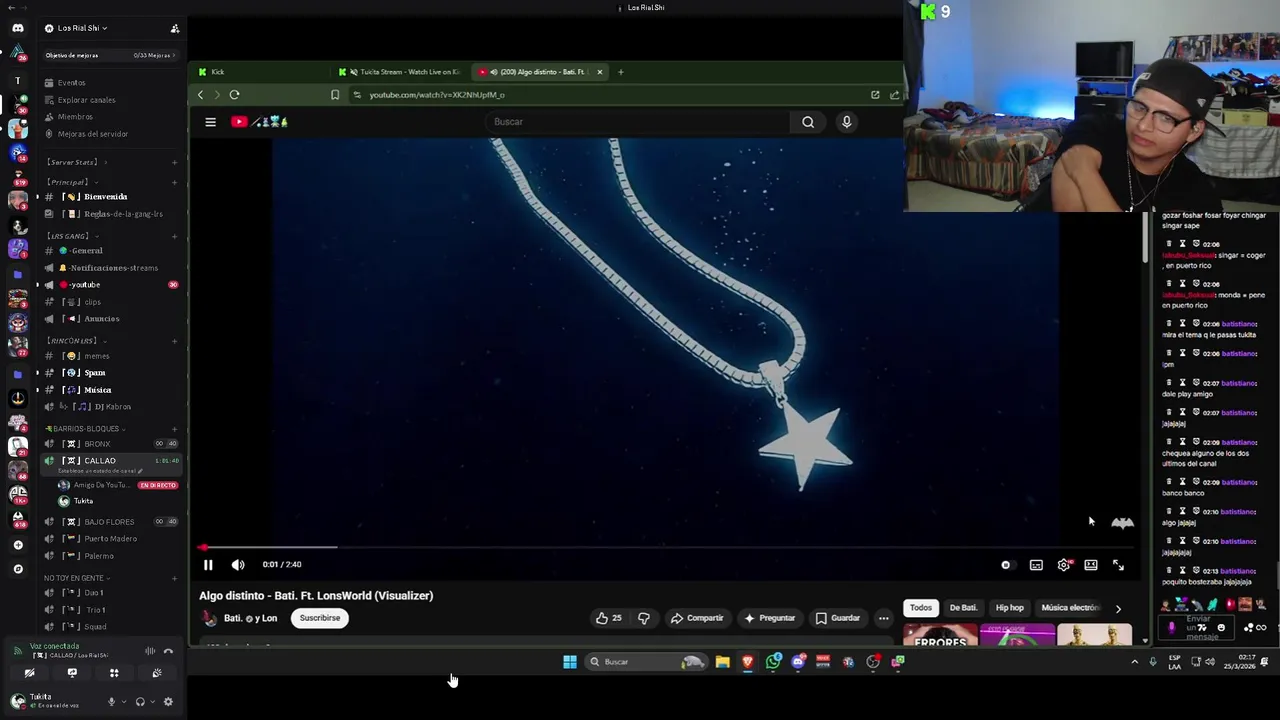The image size is (1280, 720).
Task: Pause the YouTube video
Action: point(208,565)
